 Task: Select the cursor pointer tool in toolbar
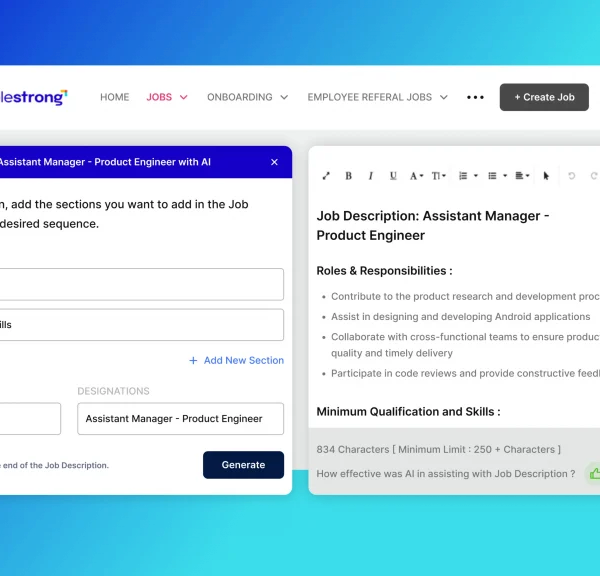(546, 176)
